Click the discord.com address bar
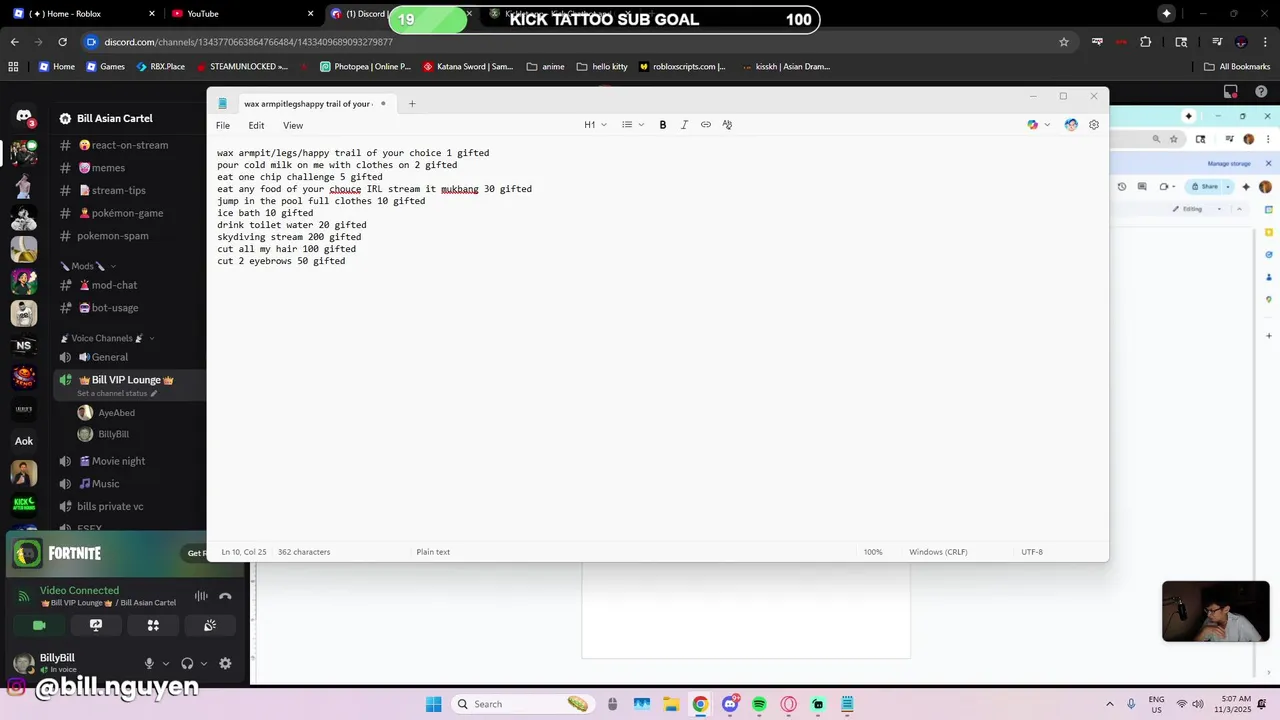Viewport: 1280px width, 720px height. click(570, 42)
